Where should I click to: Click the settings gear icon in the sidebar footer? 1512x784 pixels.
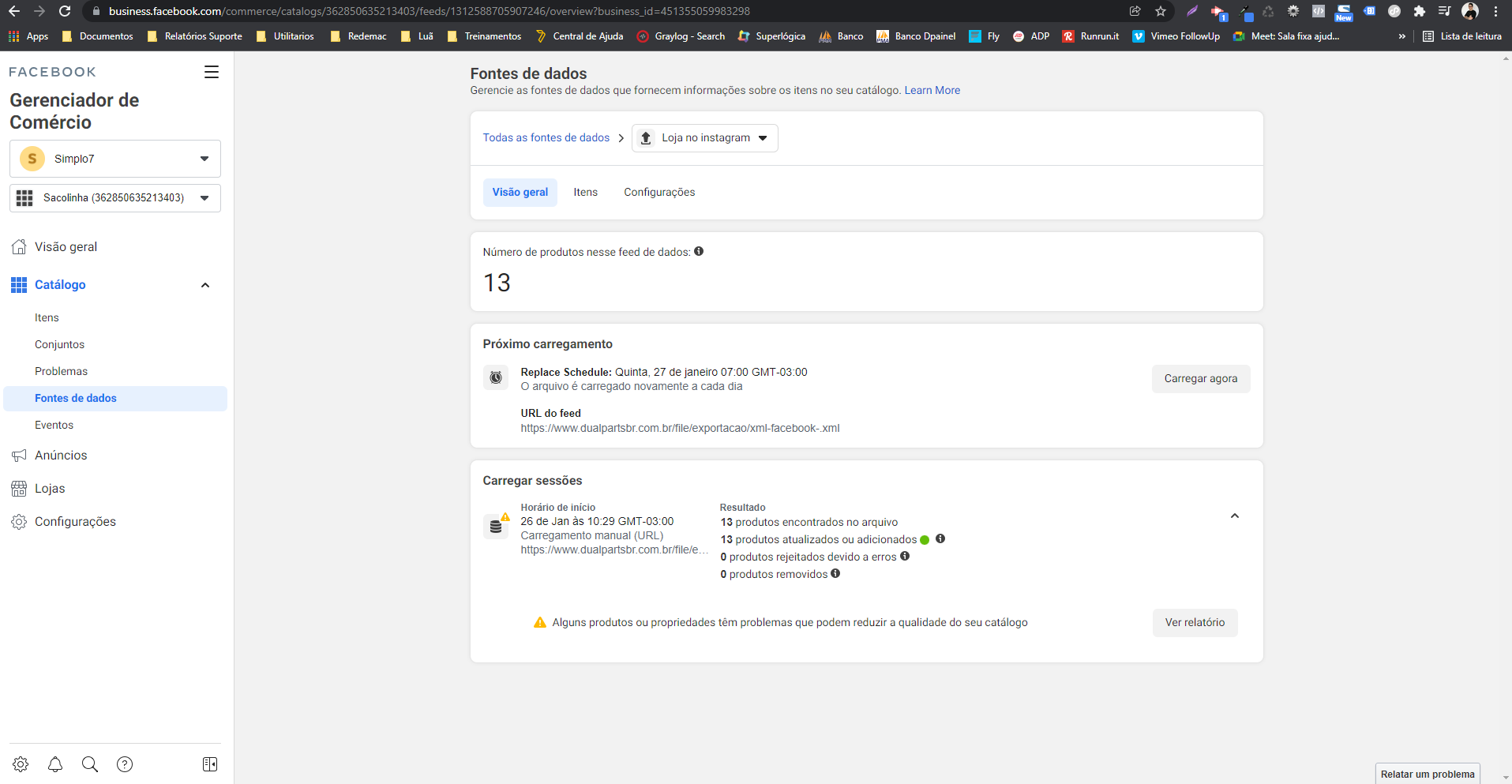coord(21,764)
